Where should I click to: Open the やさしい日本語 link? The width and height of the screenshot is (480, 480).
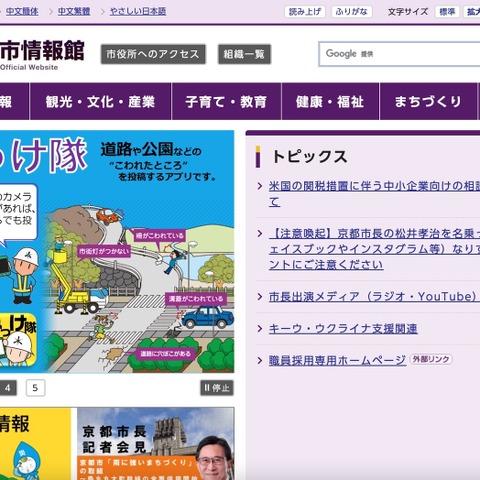click(x=138, y=11)
